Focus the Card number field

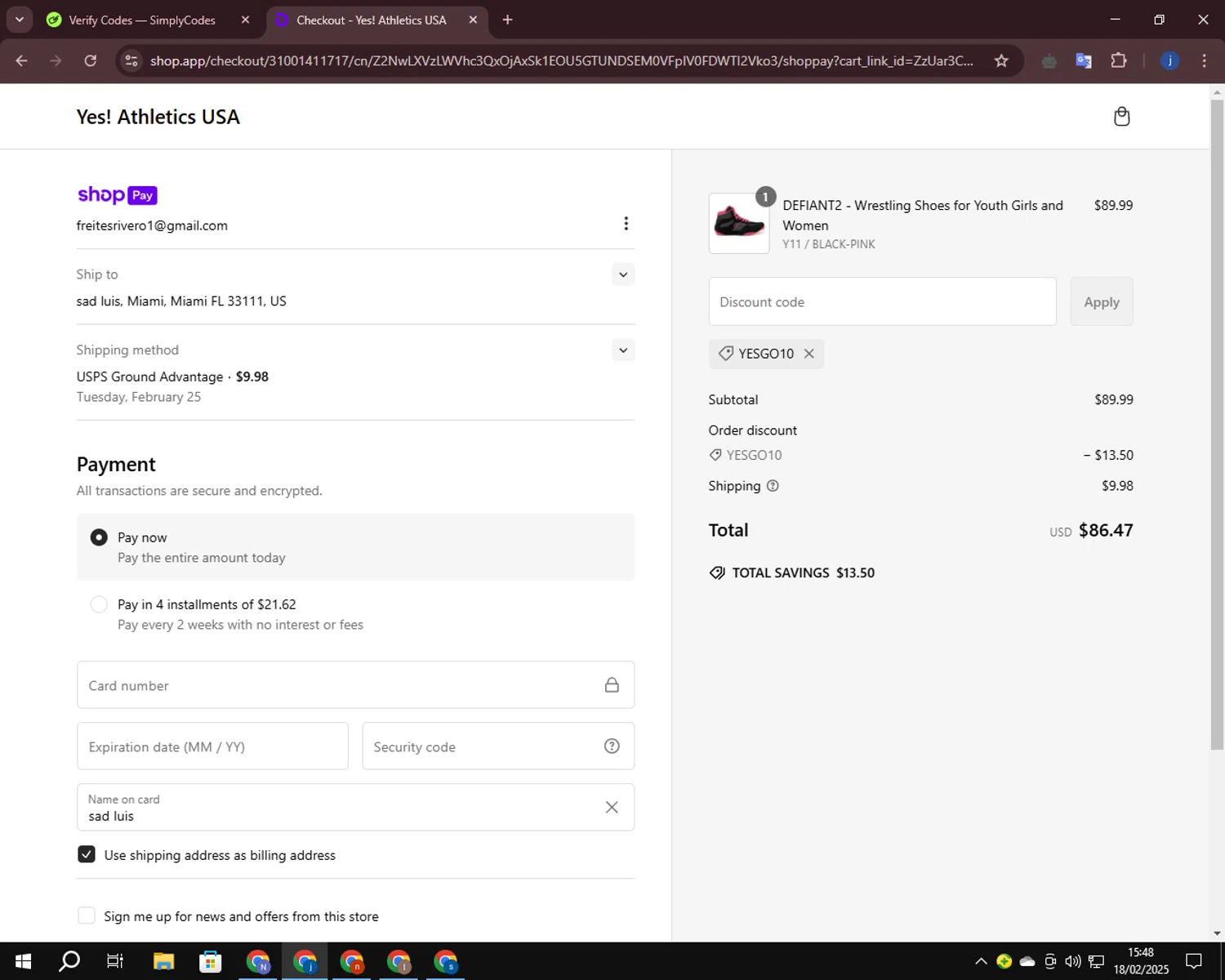(x=355, y=685)
